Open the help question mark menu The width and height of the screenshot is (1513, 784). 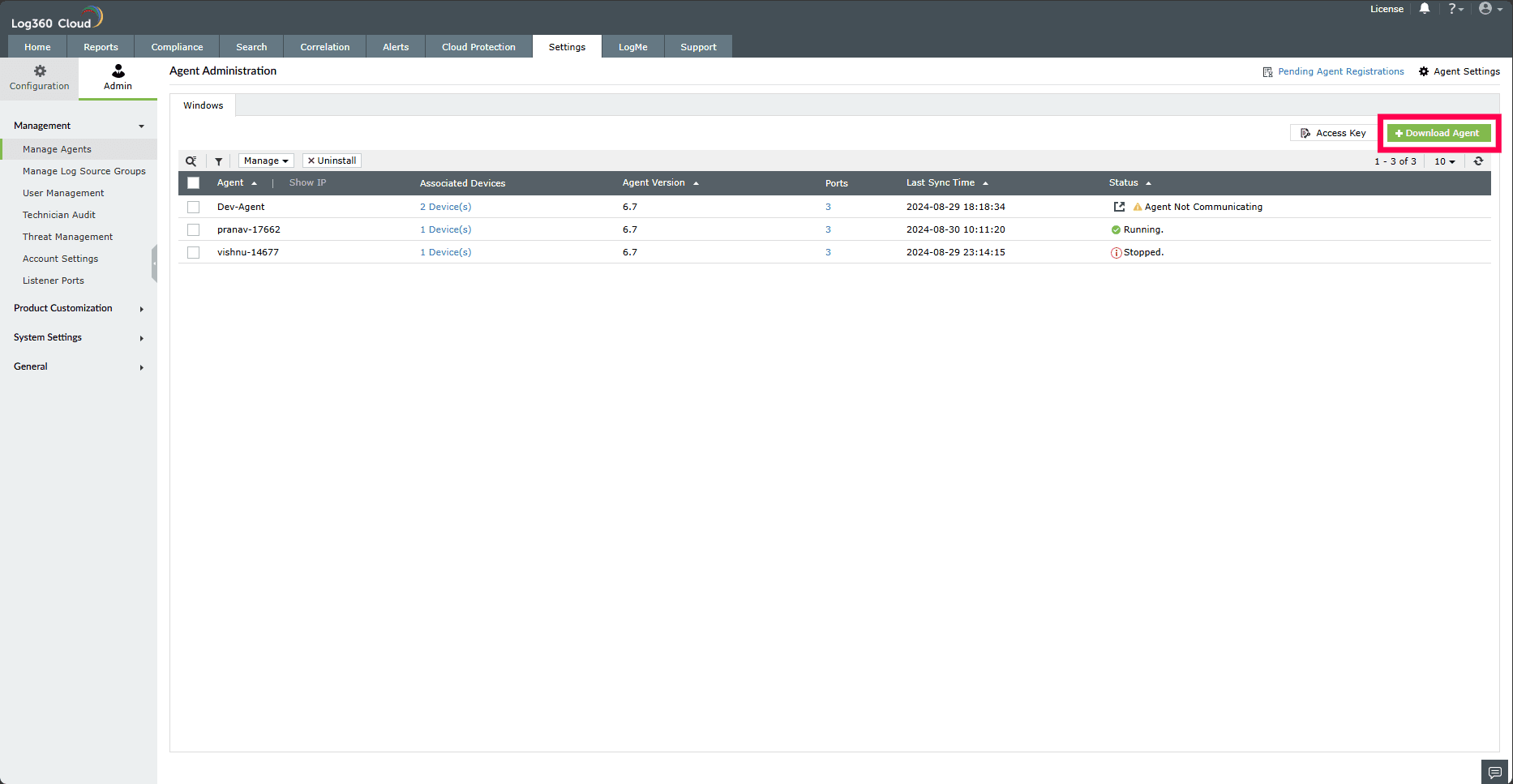tap(1455, 9)
